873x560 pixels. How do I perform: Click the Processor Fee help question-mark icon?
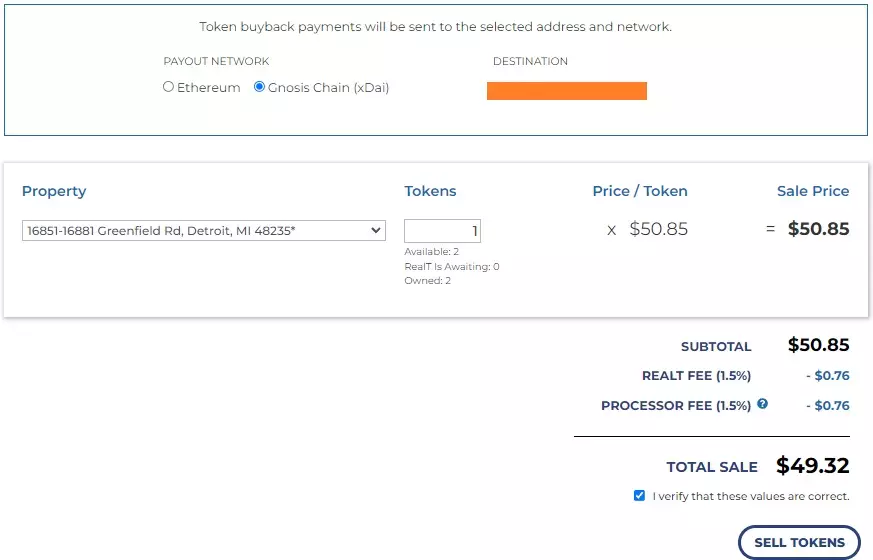763,404
